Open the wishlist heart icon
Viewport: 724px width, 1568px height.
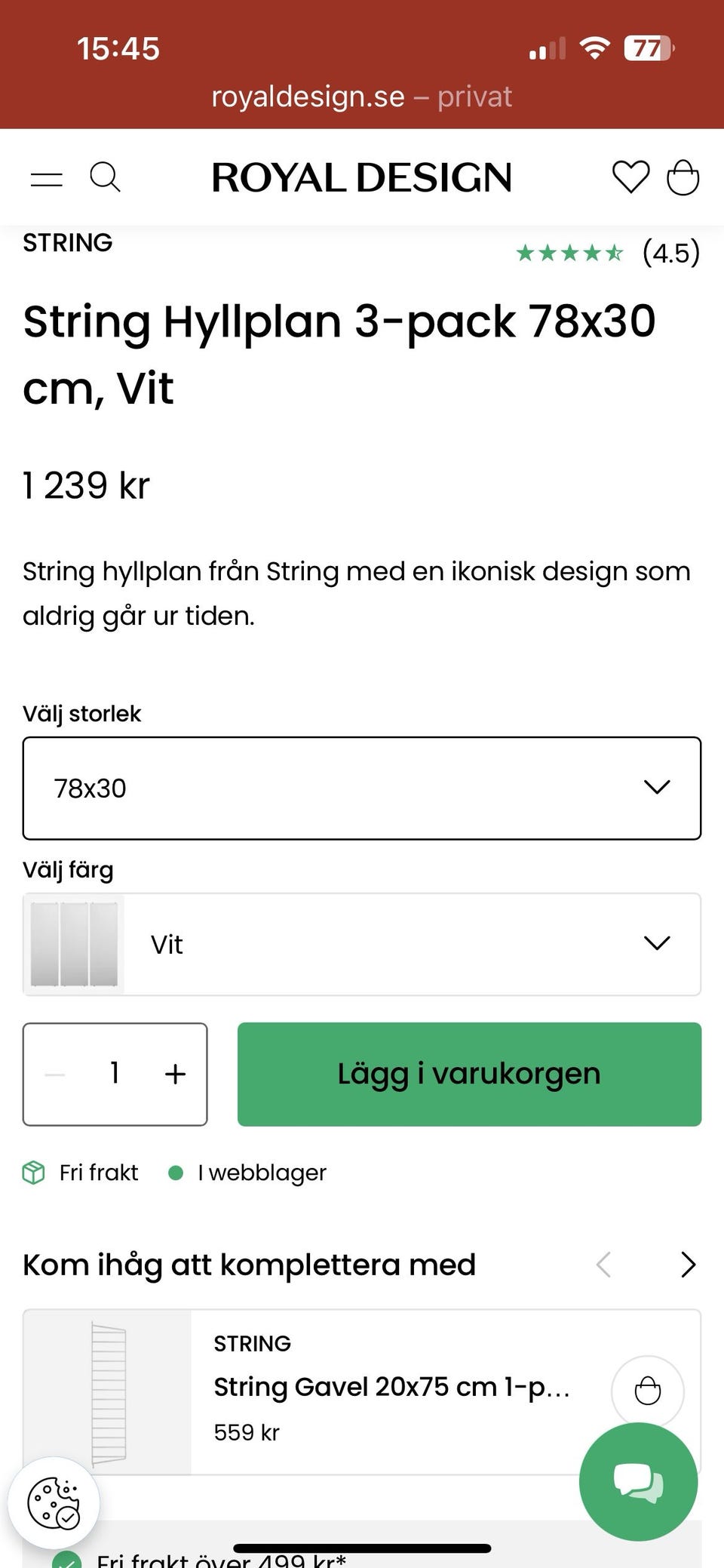coord(630,177)
